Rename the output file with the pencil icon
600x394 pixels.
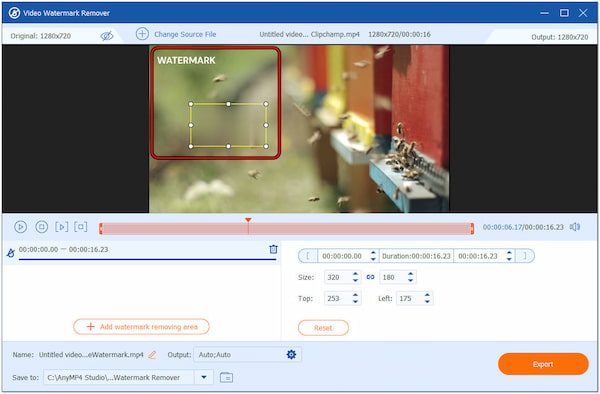pyautogui.click(x=152, y=355)
